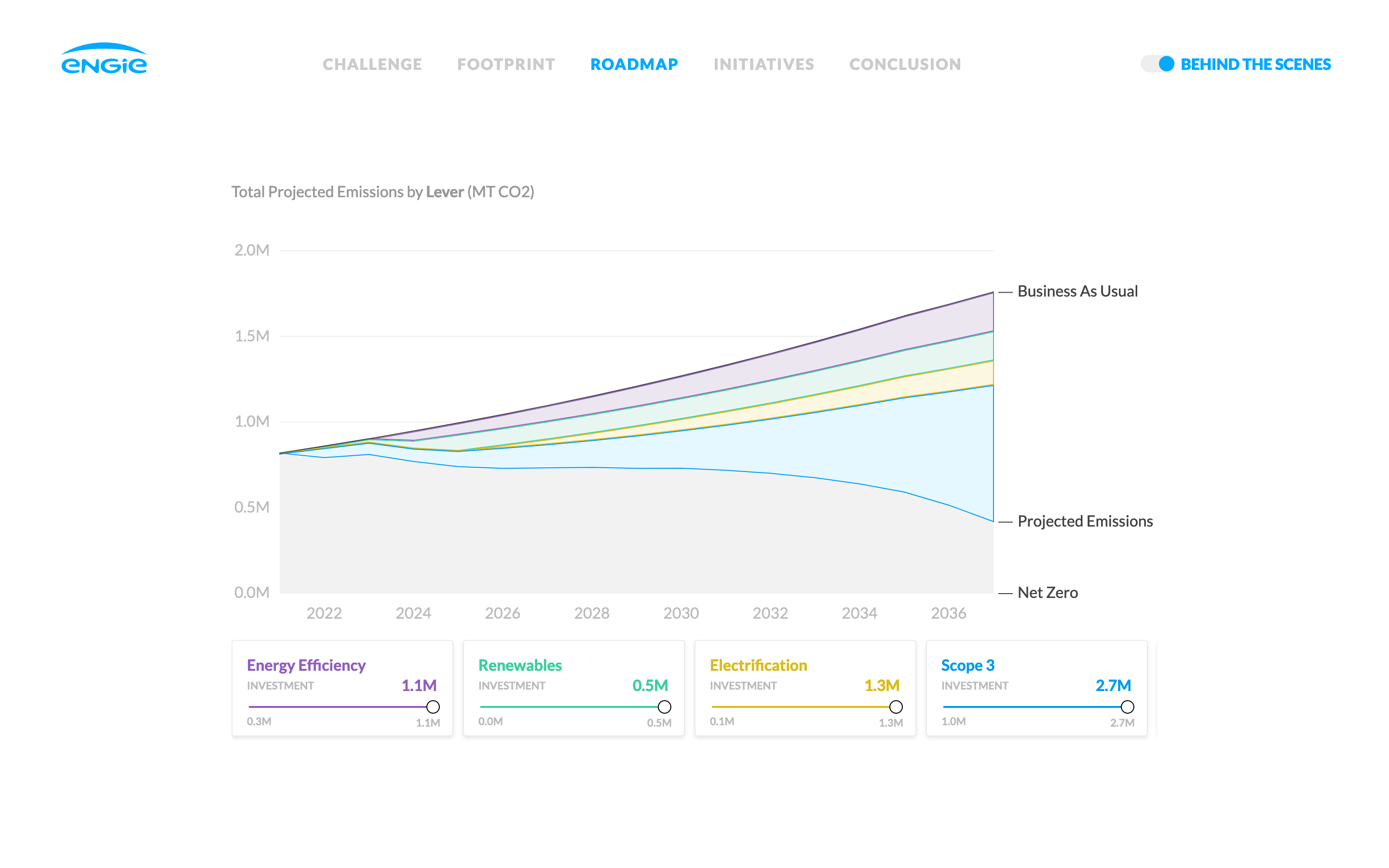Click the Energy Efficiency slider handle
This screenshot has height=868, width=1389.
pos(434,706)
